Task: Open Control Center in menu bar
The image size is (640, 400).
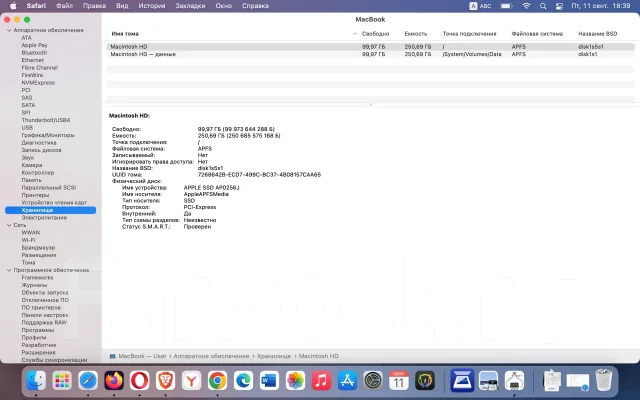Action: point(559,6)
